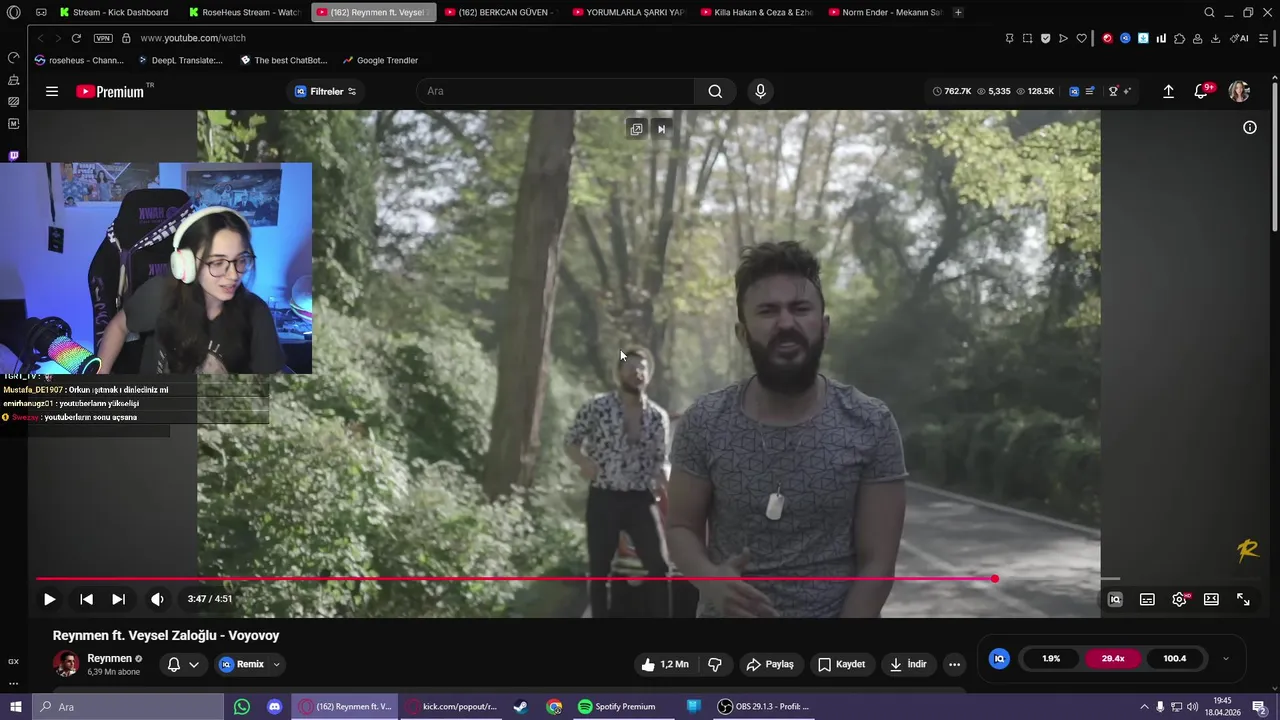
Task: Open the YouTube hamburger guide menu
Action: point(52,91)
